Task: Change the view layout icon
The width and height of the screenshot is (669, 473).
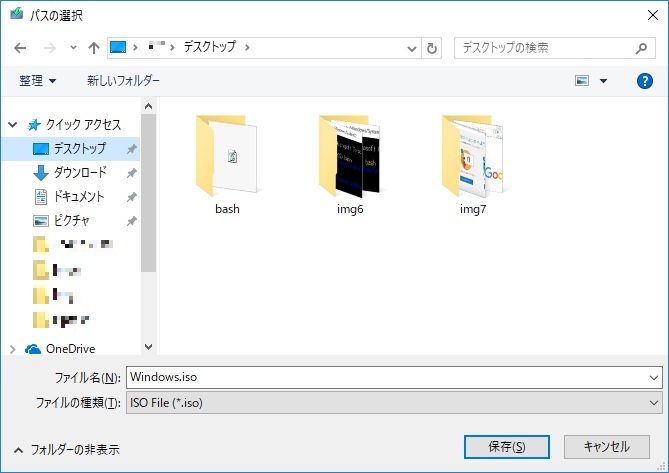Action: coord(582,80)
